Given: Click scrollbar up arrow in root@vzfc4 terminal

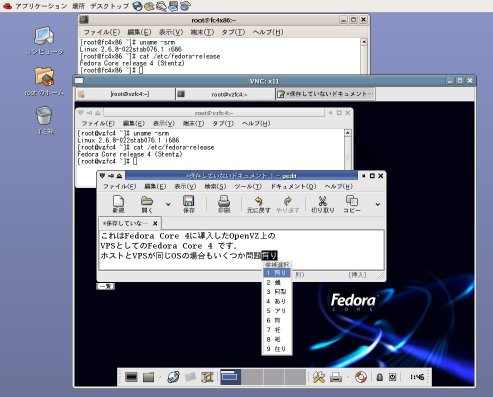Looking at the screenshot, I should tap(347, 133).
